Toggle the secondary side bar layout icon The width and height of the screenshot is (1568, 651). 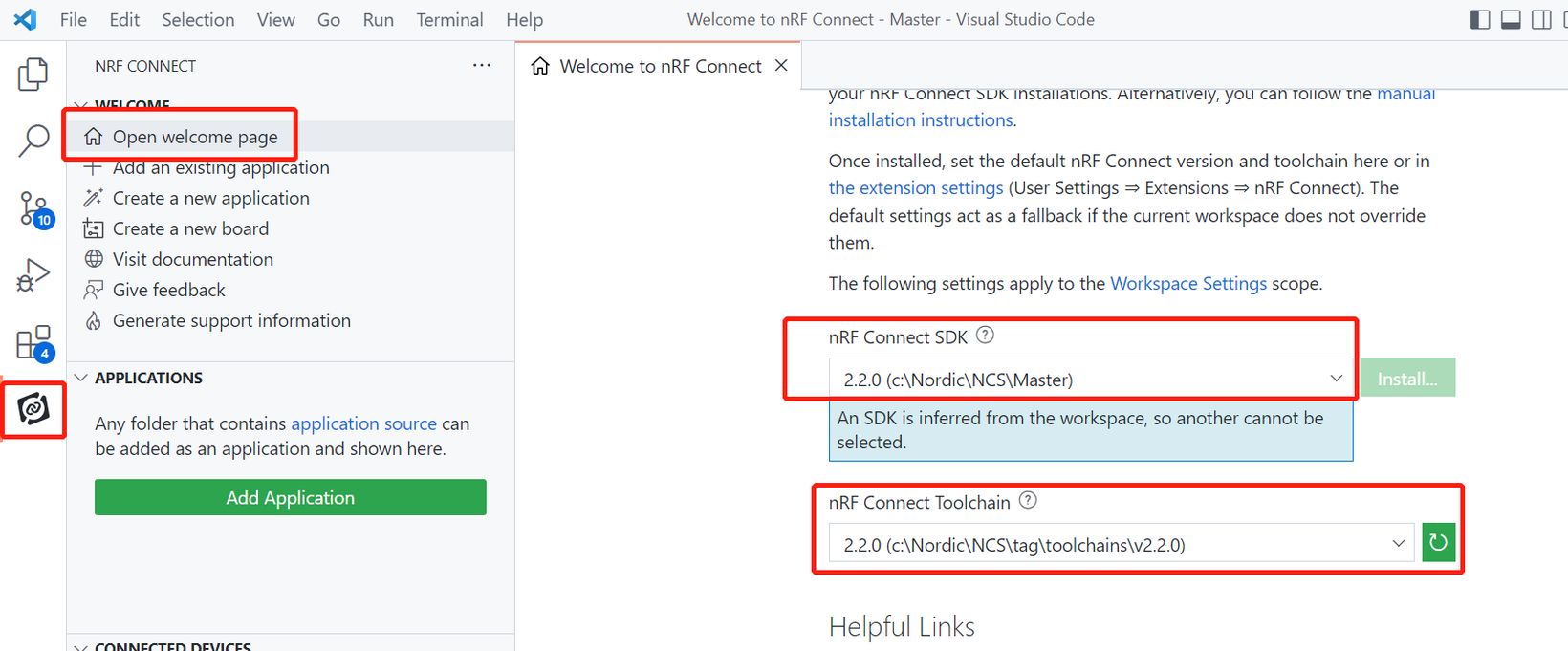[x=1541, y=20]
